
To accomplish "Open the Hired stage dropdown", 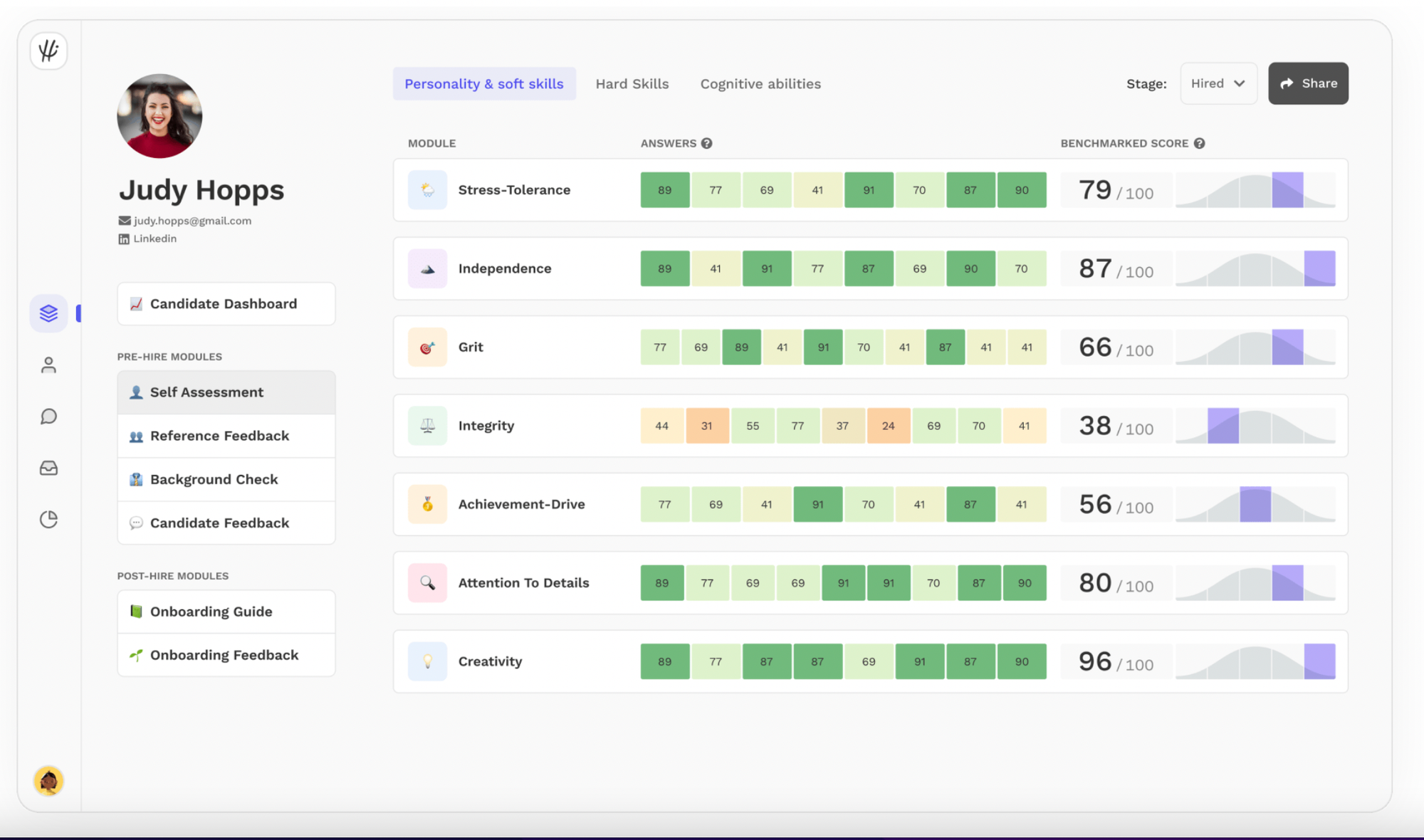I will click(1218, 83).
